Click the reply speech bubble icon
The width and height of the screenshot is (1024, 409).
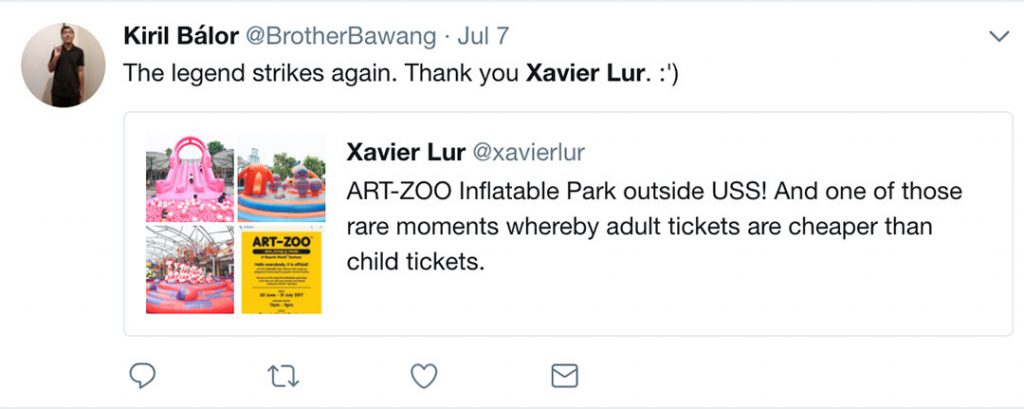coord(144,375)
